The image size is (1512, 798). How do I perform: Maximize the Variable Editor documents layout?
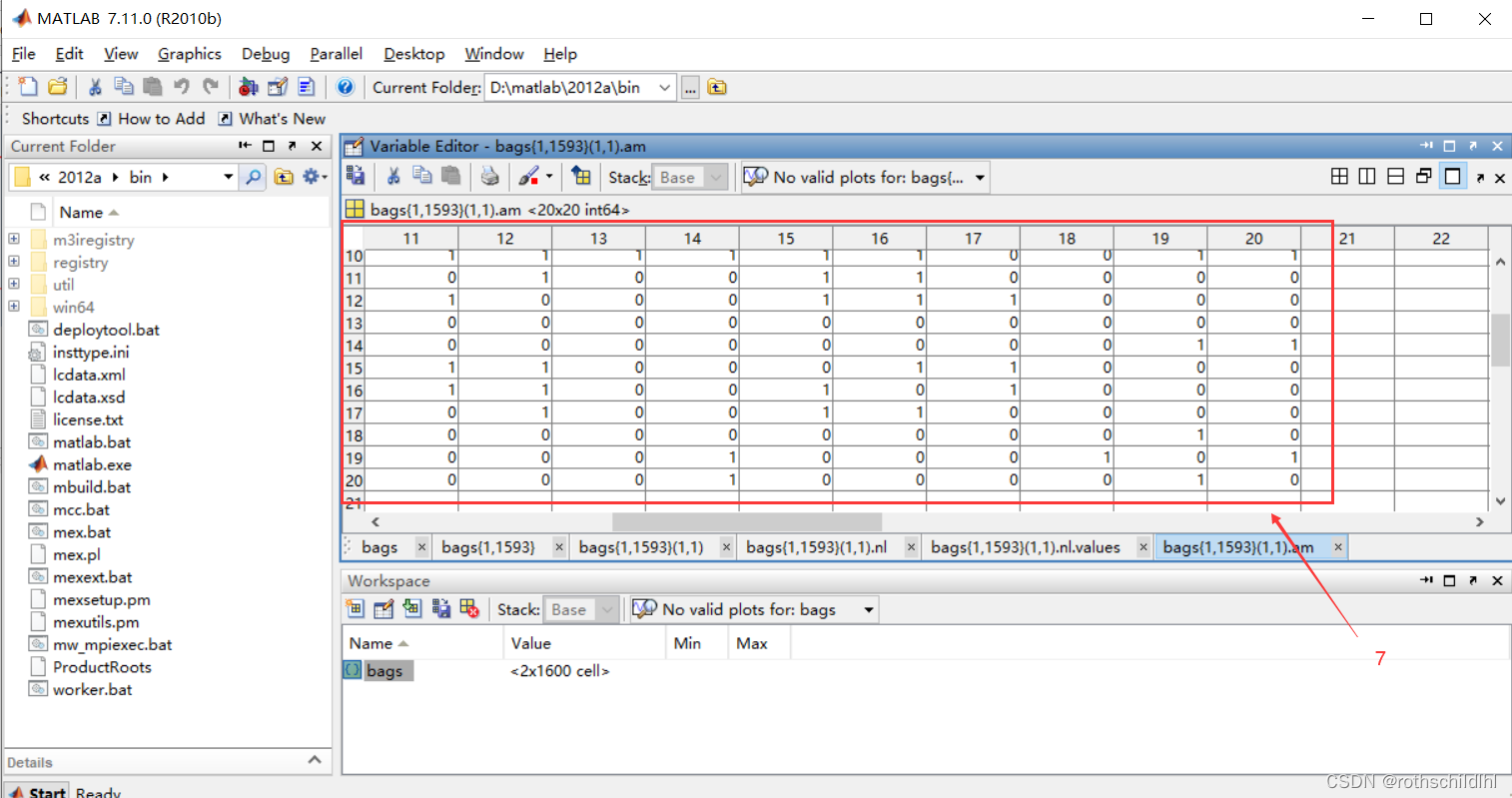tap(1453, 177)
